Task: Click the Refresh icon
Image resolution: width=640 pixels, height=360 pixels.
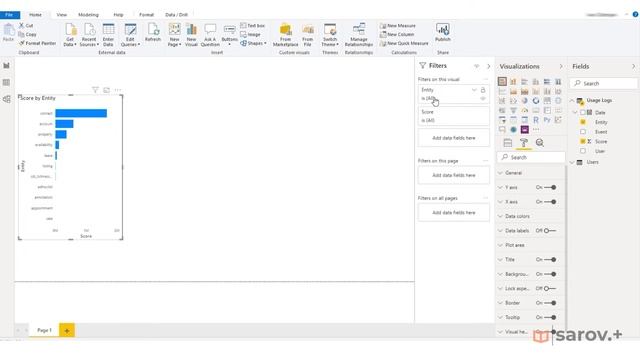Action: (x=153, y=33)
